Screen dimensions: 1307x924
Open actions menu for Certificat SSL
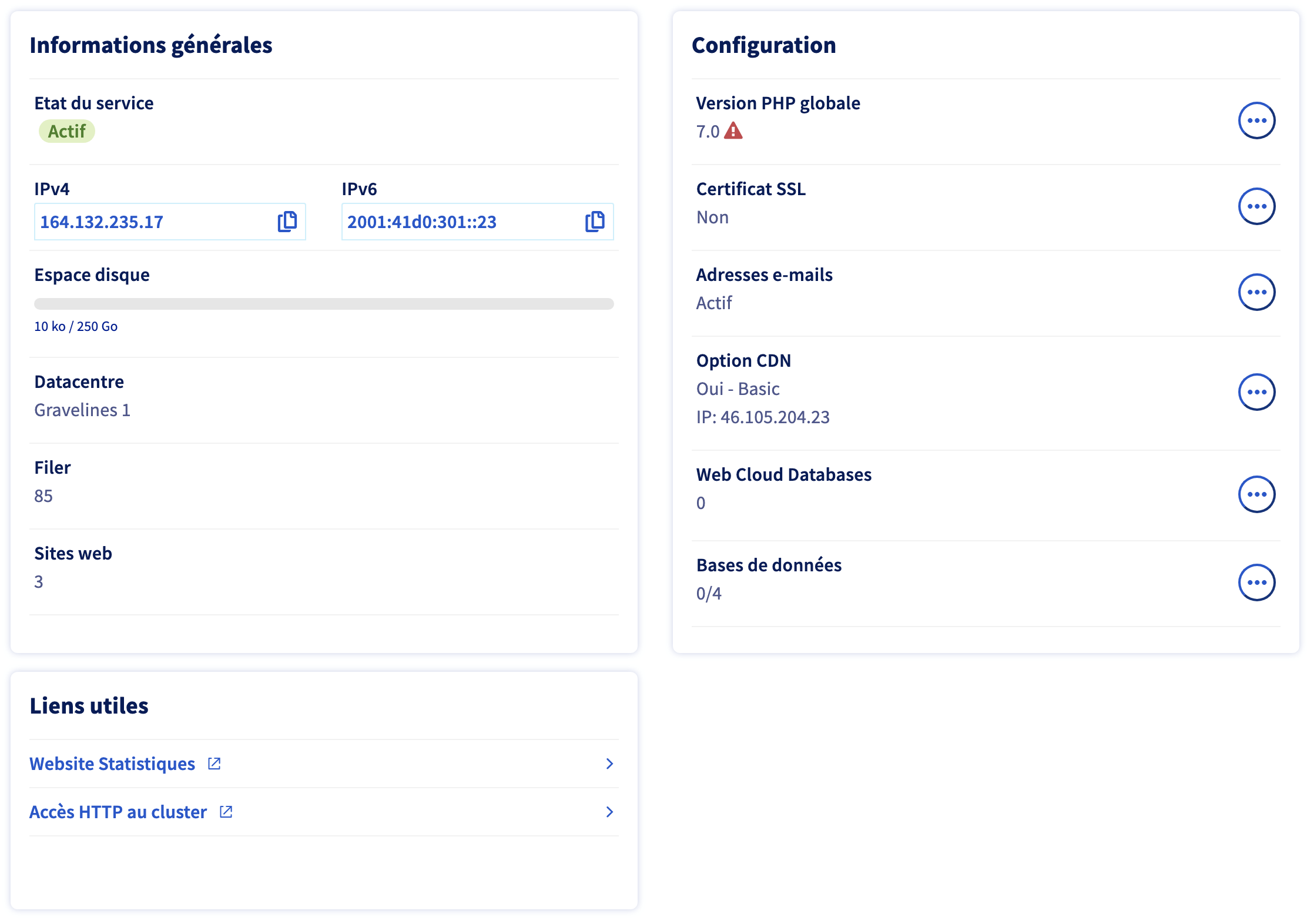1256,206
